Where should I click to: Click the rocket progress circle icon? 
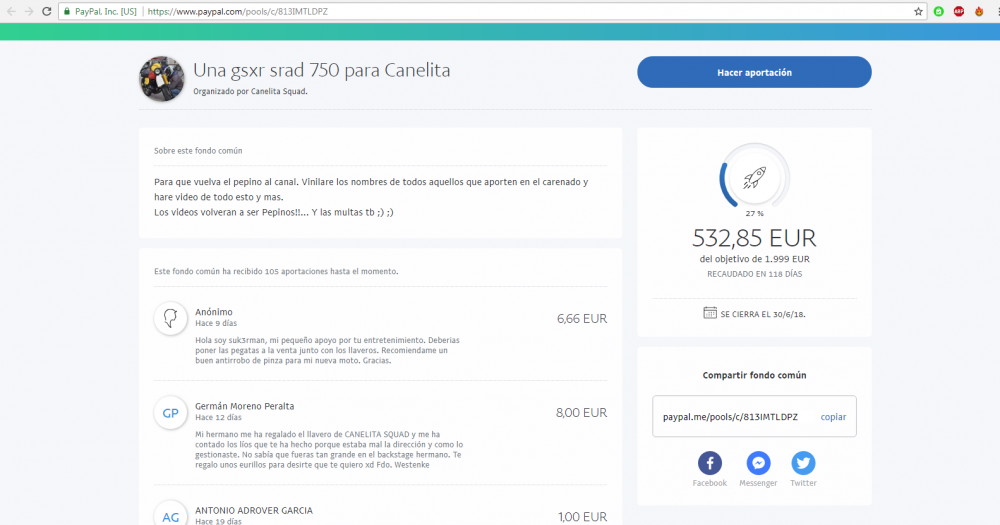[754, 178]
